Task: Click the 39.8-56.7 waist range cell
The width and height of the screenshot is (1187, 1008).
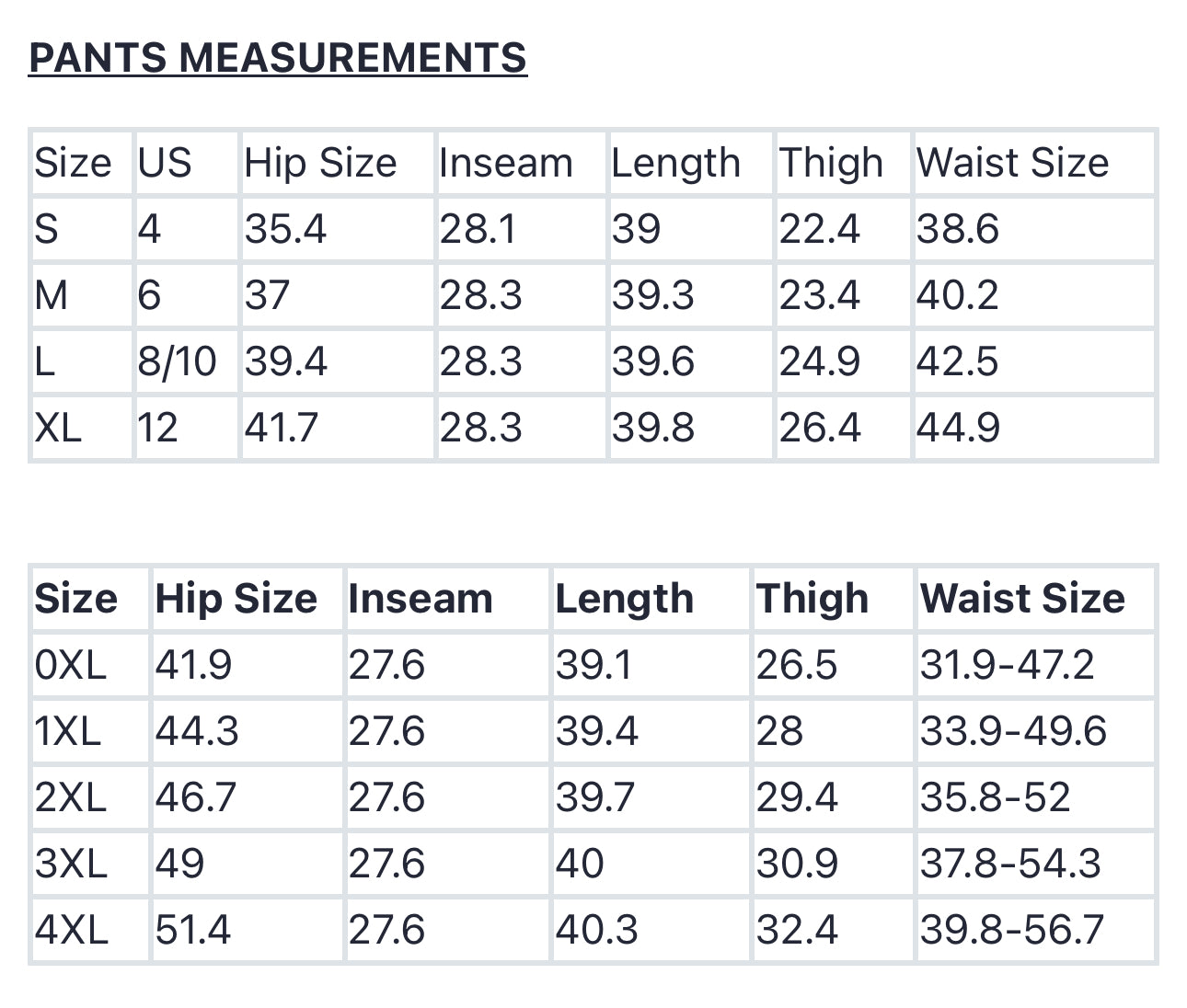Action: 1011,930
